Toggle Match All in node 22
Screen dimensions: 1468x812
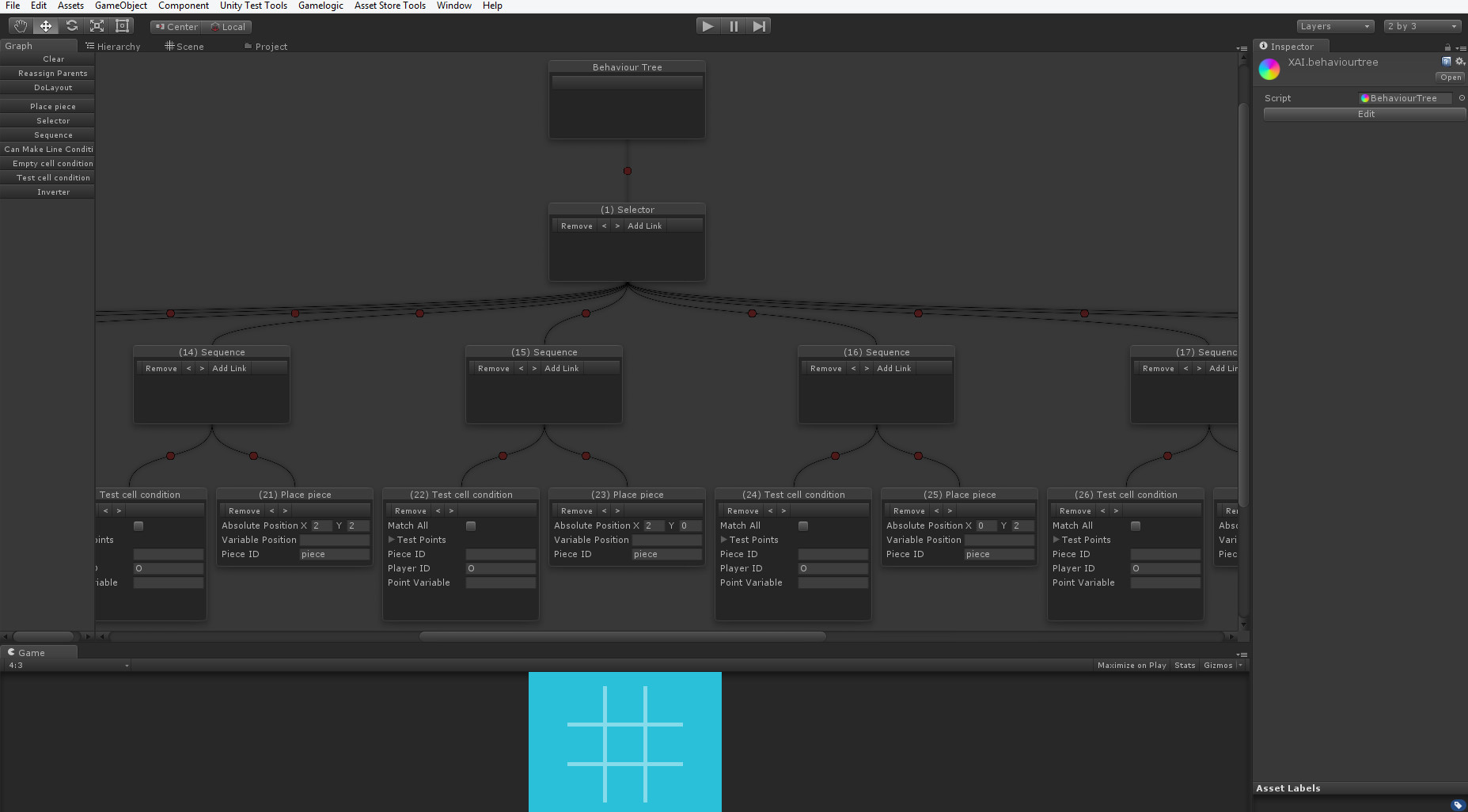click(471, 526)
